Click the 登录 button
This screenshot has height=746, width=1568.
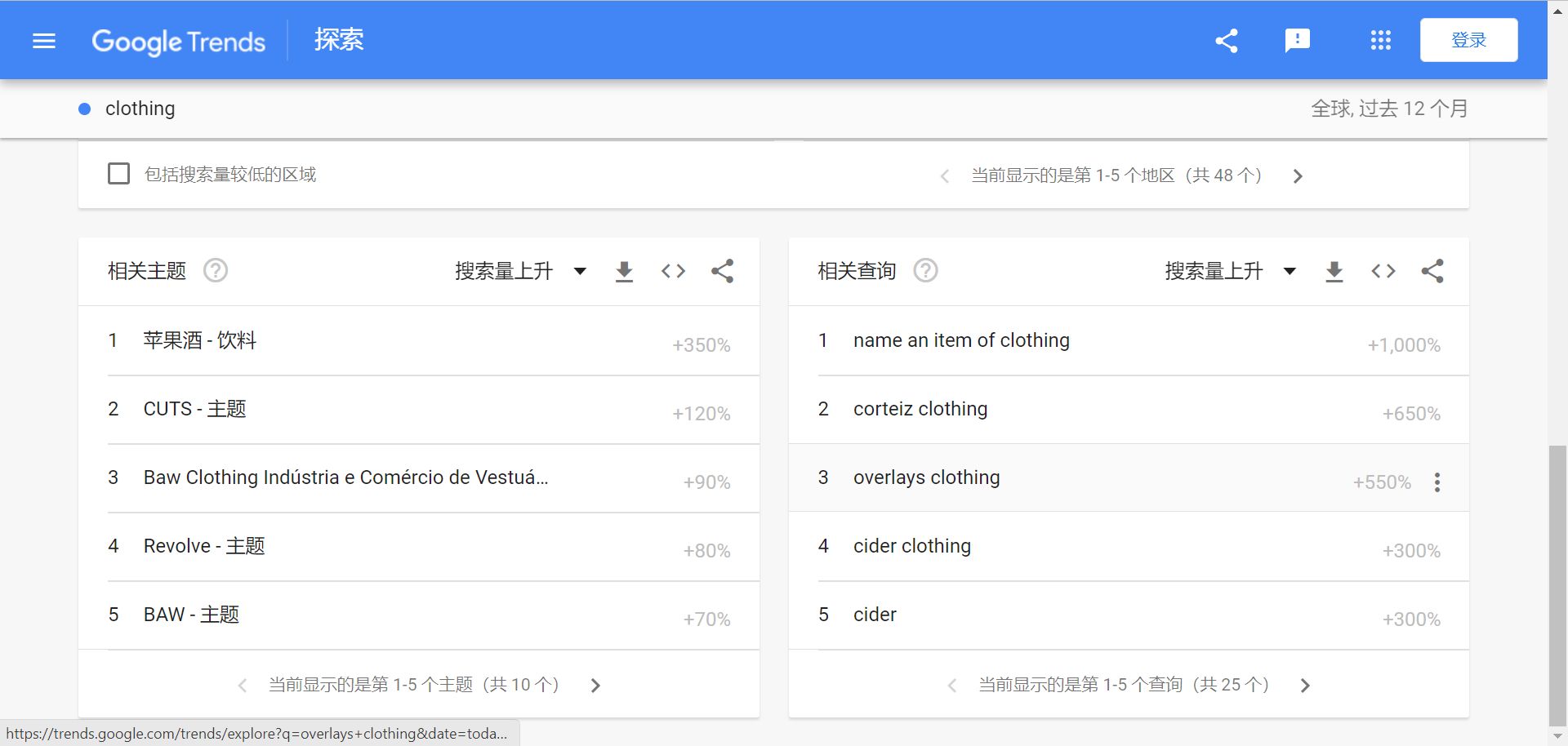pos(1468,39)
